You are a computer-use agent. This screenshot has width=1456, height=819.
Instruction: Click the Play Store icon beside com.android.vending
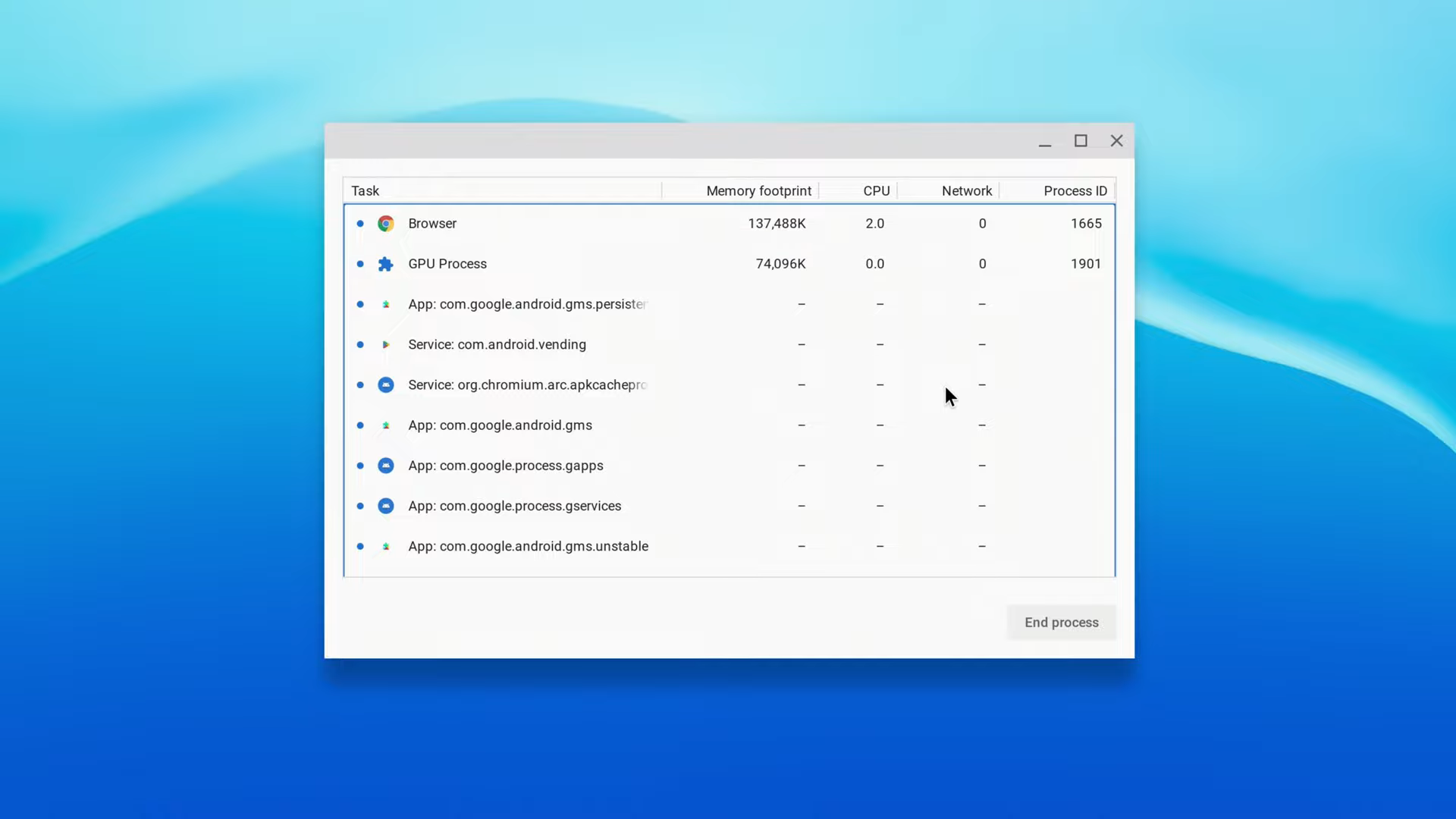click(386, 344)
